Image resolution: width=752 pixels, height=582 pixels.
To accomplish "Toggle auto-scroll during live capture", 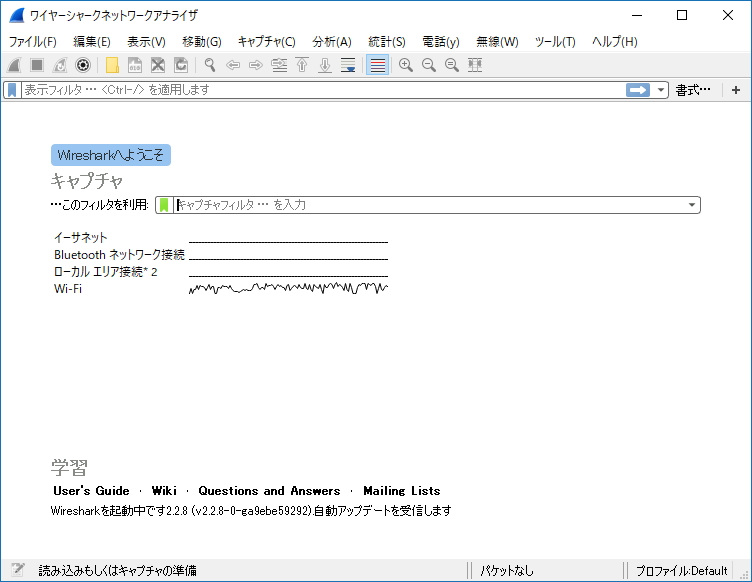I will tap(348, 65).
